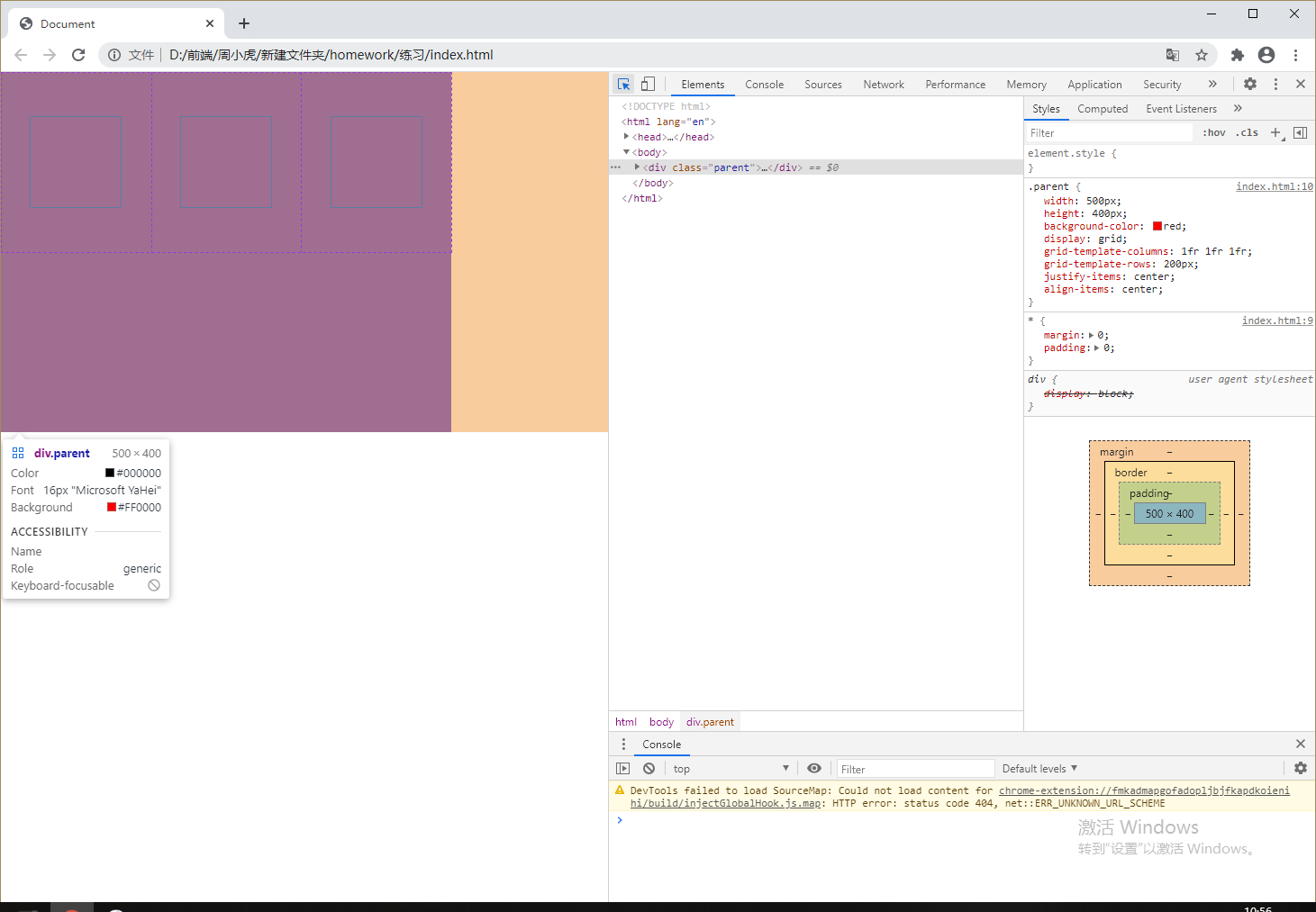Collapse the body element node

coord(626,152)
